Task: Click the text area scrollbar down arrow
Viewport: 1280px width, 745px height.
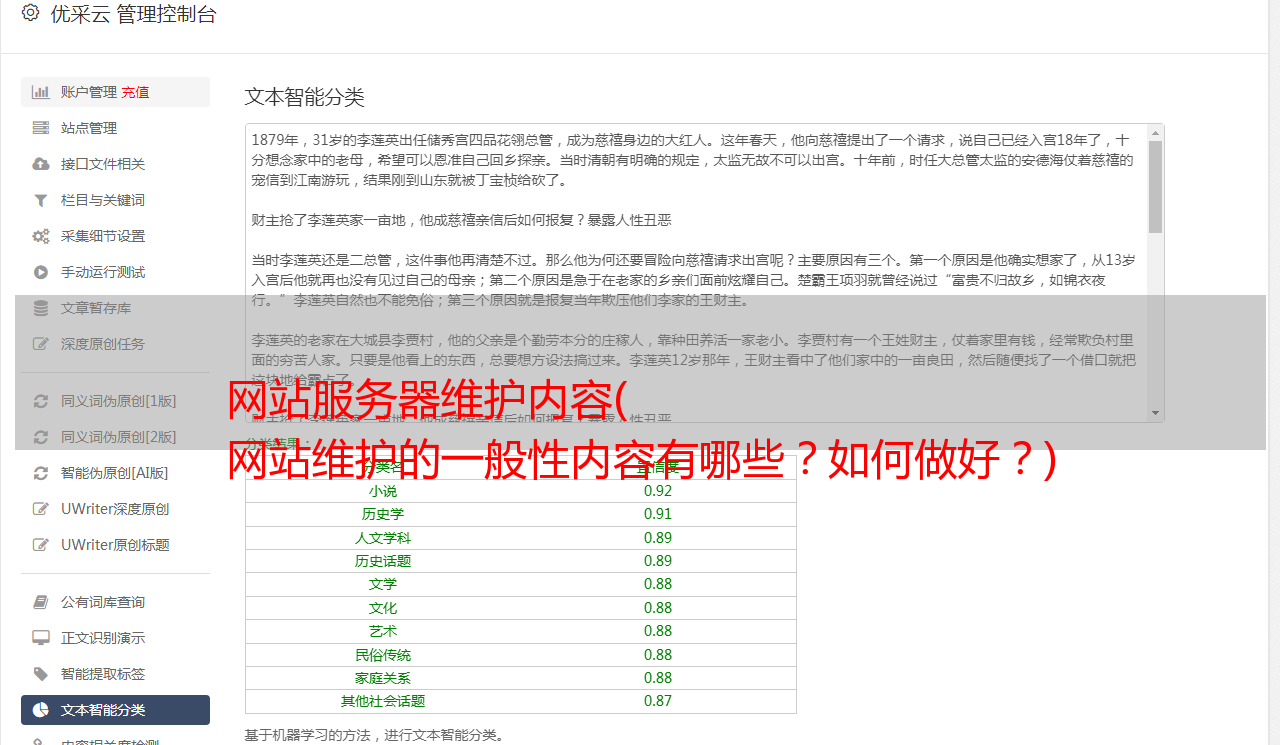Action: (x=1156, y=413)
